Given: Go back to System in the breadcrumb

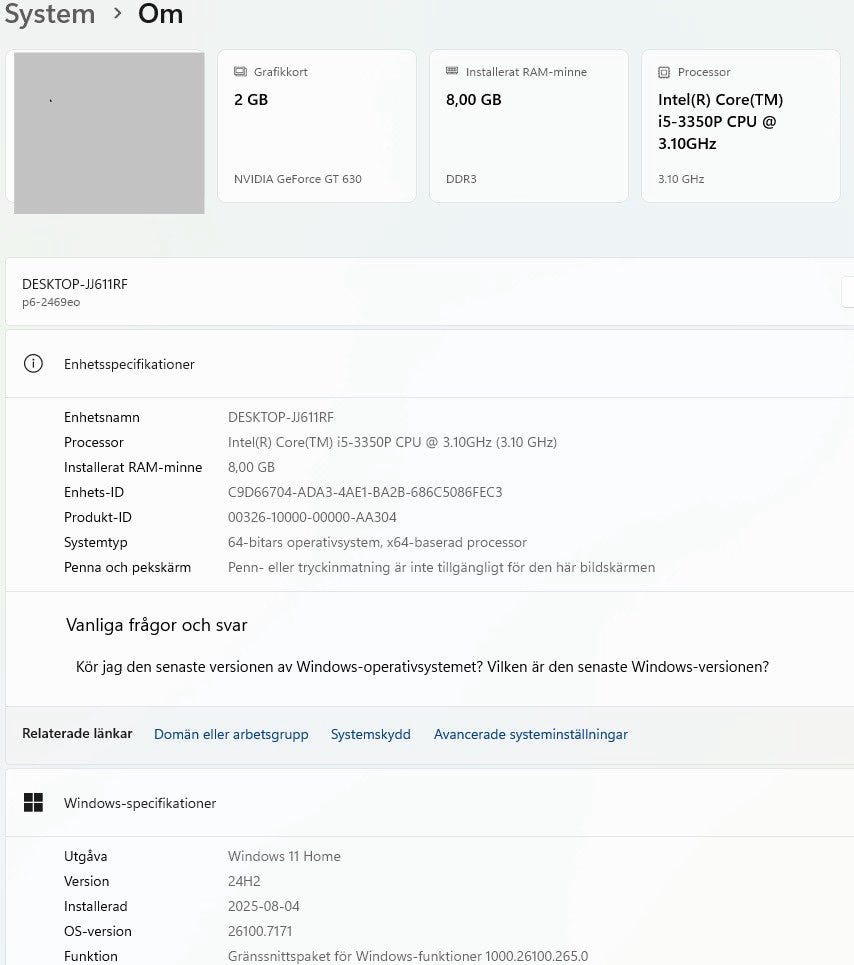Looking at the screenshot, I should (48, 14).
